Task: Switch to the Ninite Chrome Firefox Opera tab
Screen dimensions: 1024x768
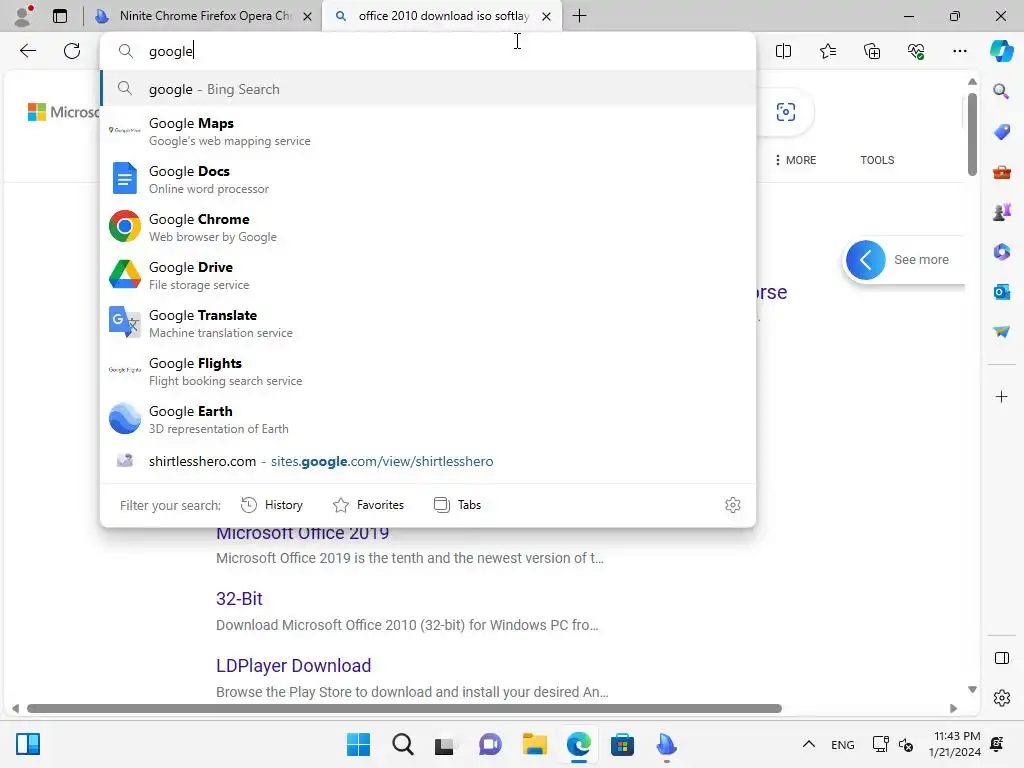Action: click(204, 16)
